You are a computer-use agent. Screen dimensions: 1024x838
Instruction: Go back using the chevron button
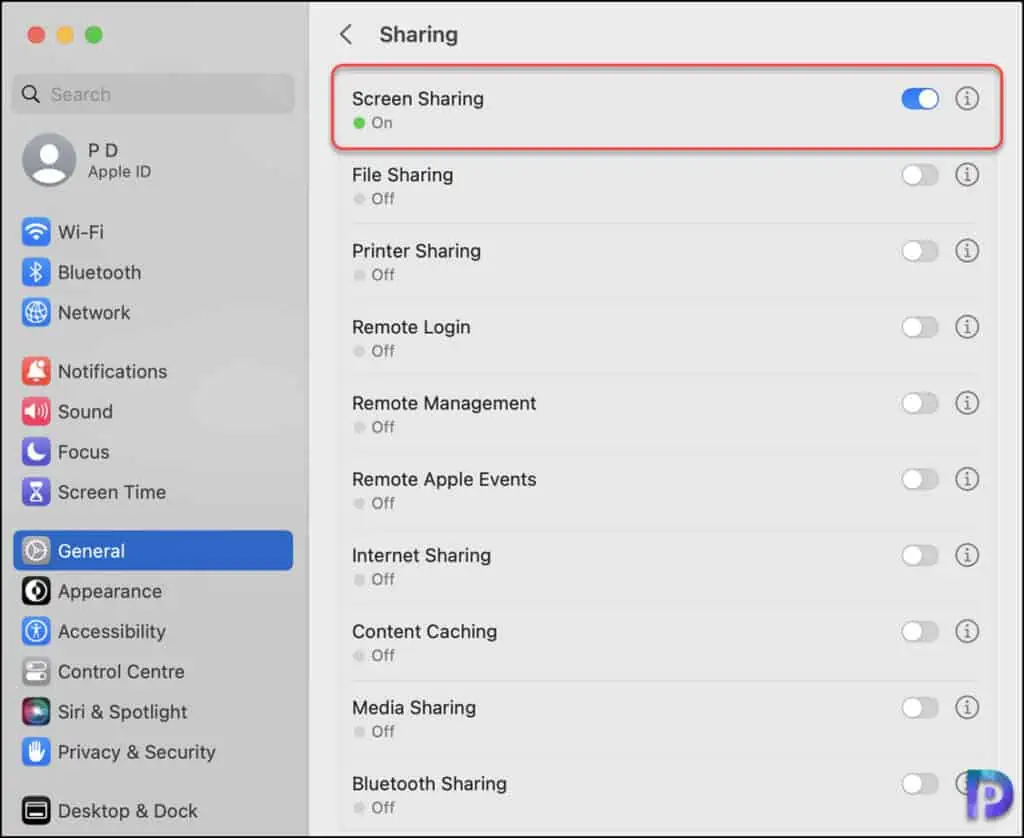pos(346,35)
